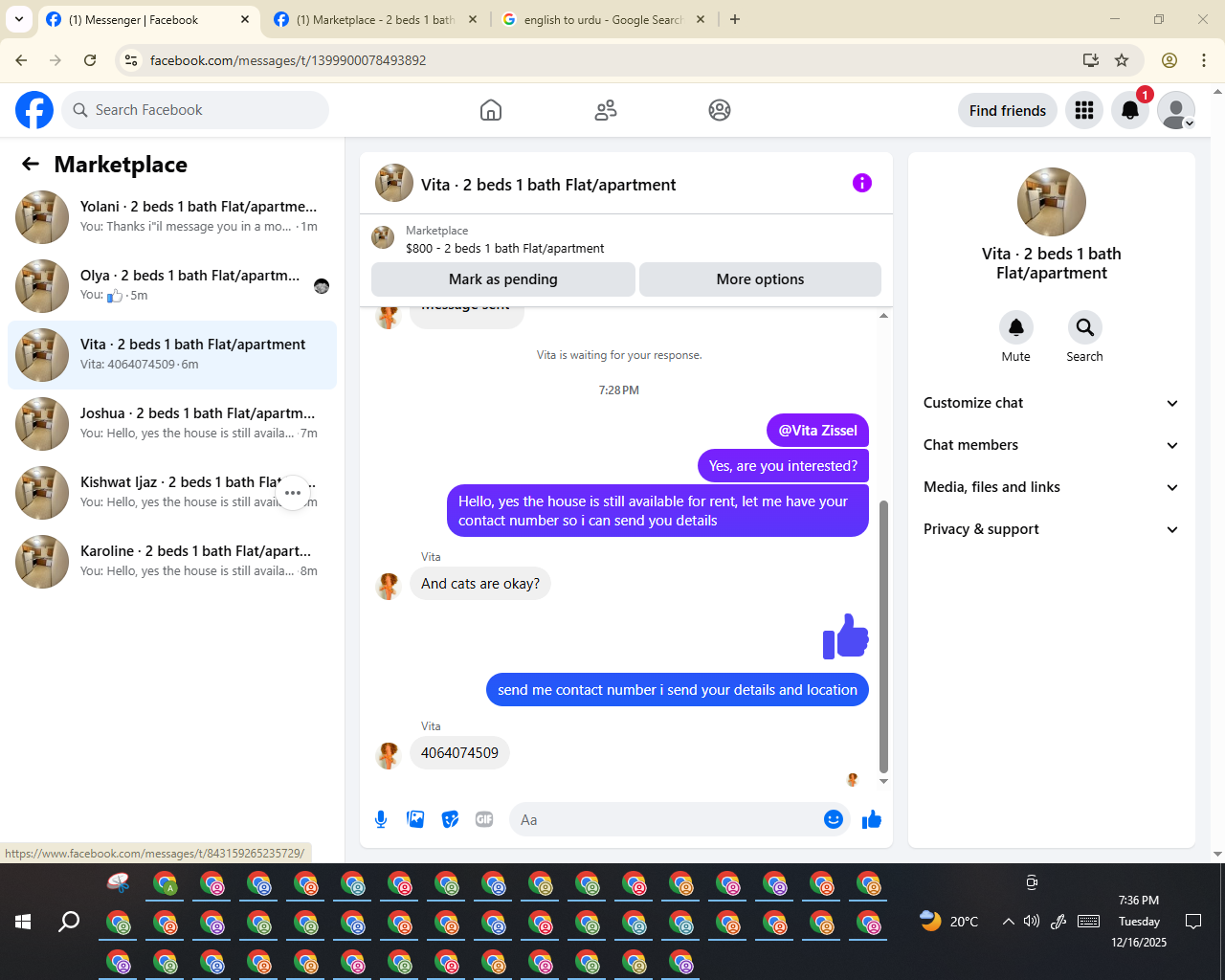Click More options button

point(760,279)
